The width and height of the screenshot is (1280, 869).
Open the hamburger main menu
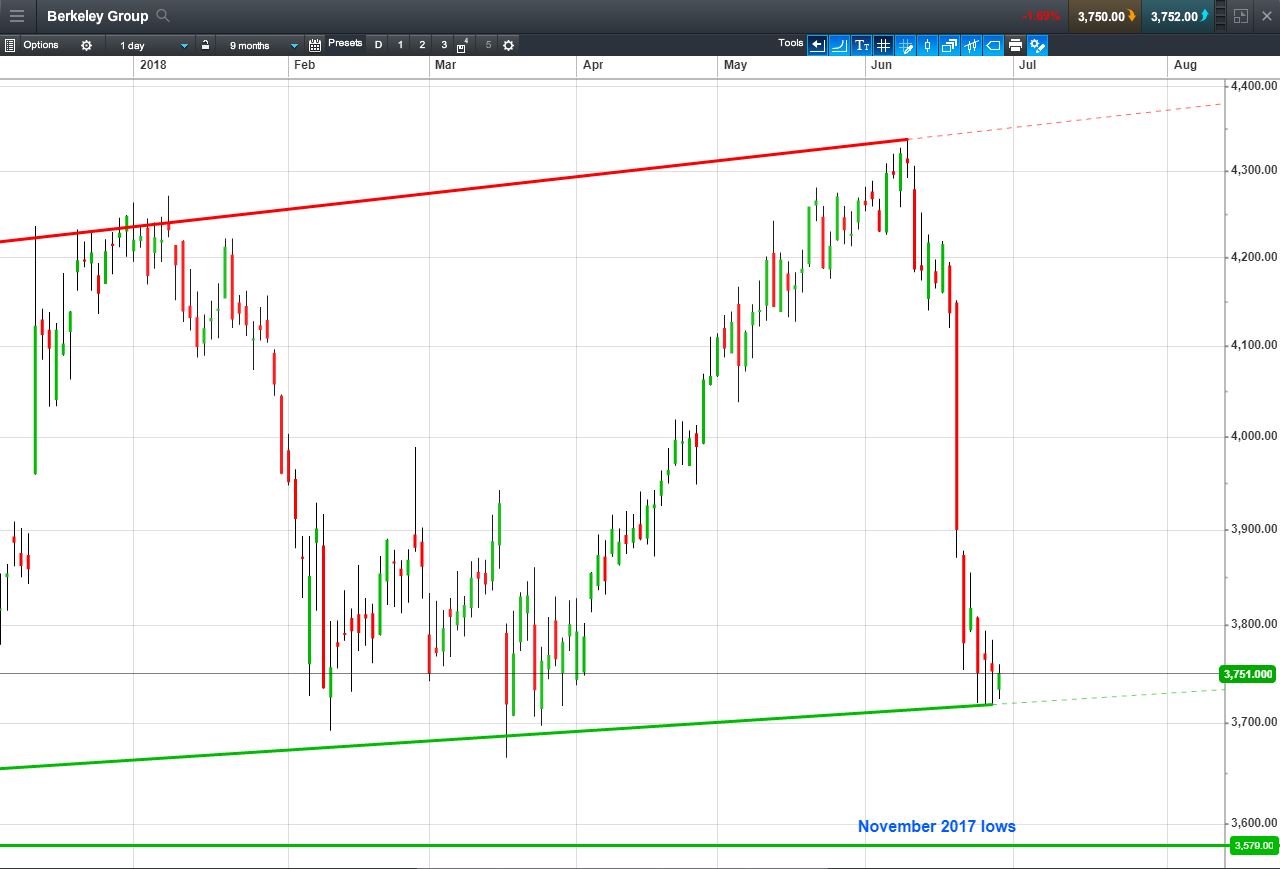(17, 16)
